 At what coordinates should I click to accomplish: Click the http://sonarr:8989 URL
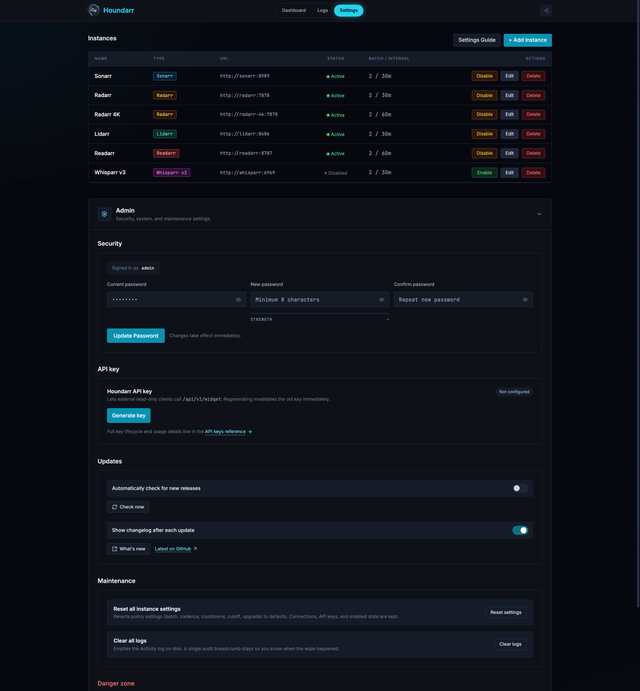245,76
